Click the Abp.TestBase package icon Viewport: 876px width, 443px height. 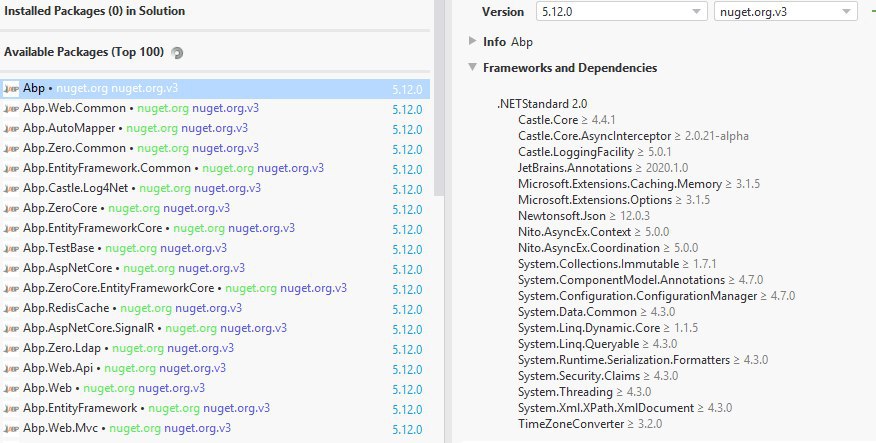pyautogui.click(x=11, y=249)
